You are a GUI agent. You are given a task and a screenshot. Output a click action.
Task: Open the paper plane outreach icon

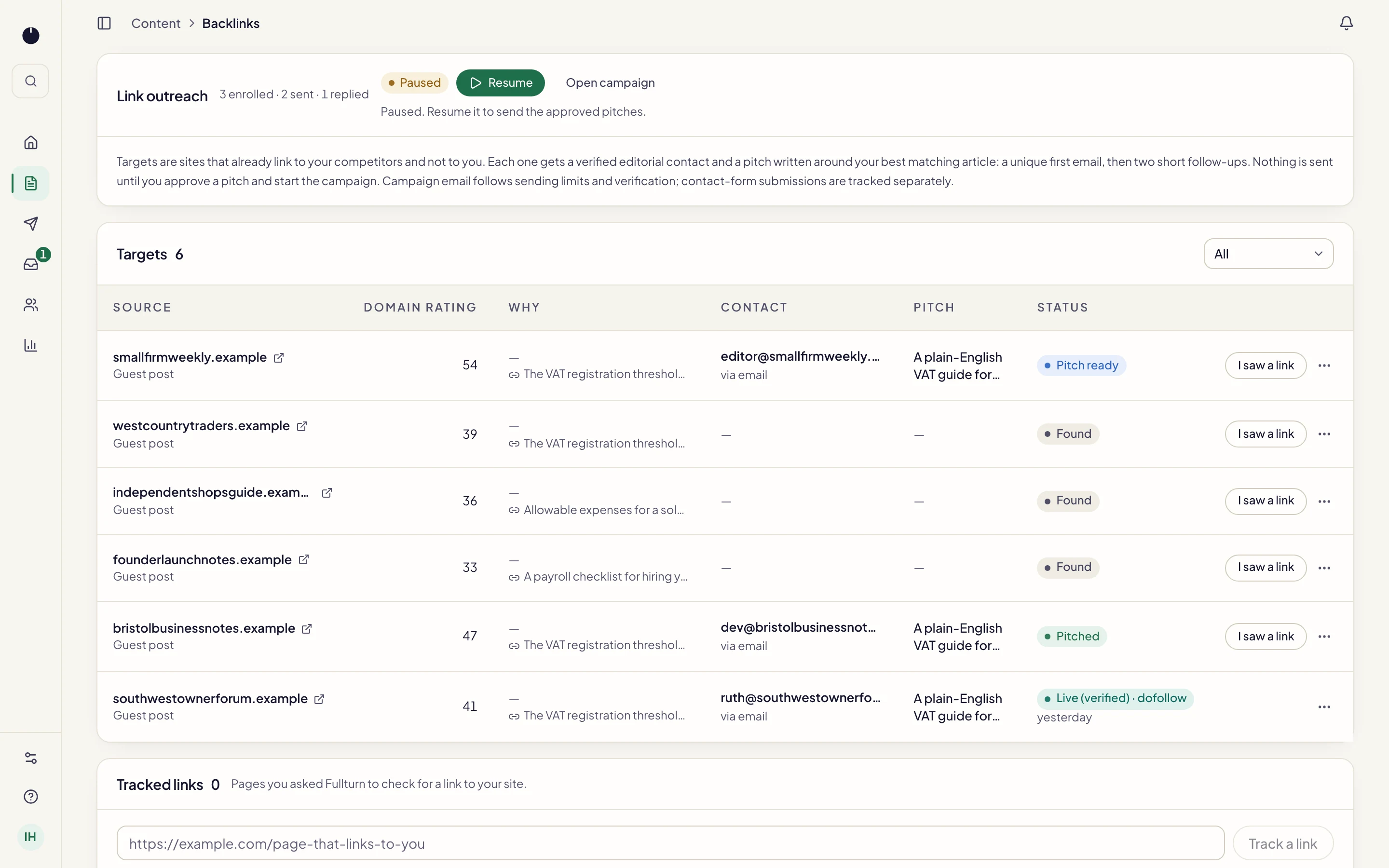(x=30, y=223)
